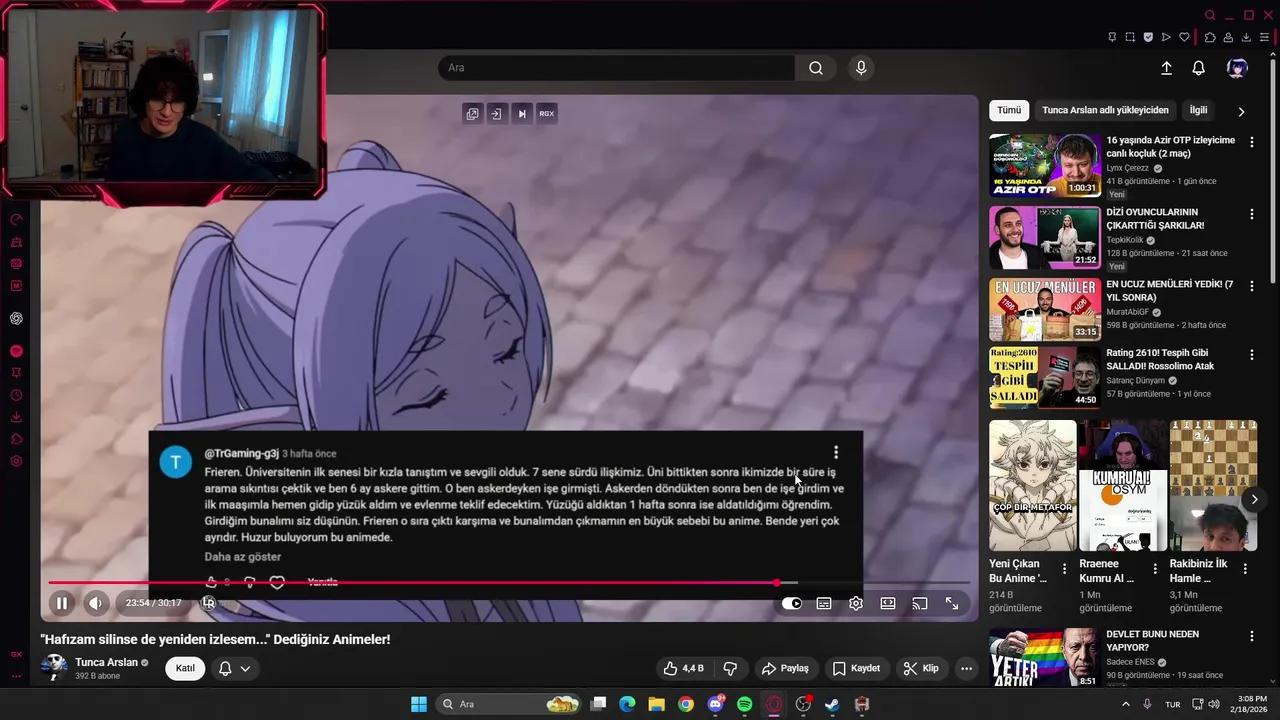The width and height of the screenshot is (1280, 720).
Task: Open video player settings gear
Action: (x=856, y=603)
